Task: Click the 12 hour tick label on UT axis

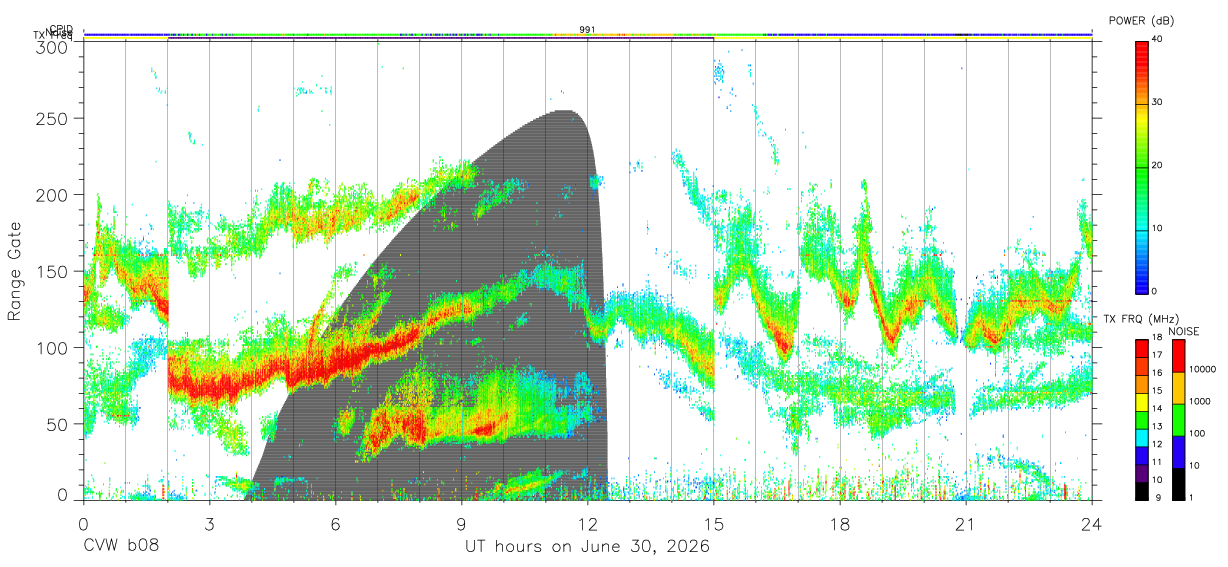Action: pos(587,524)
